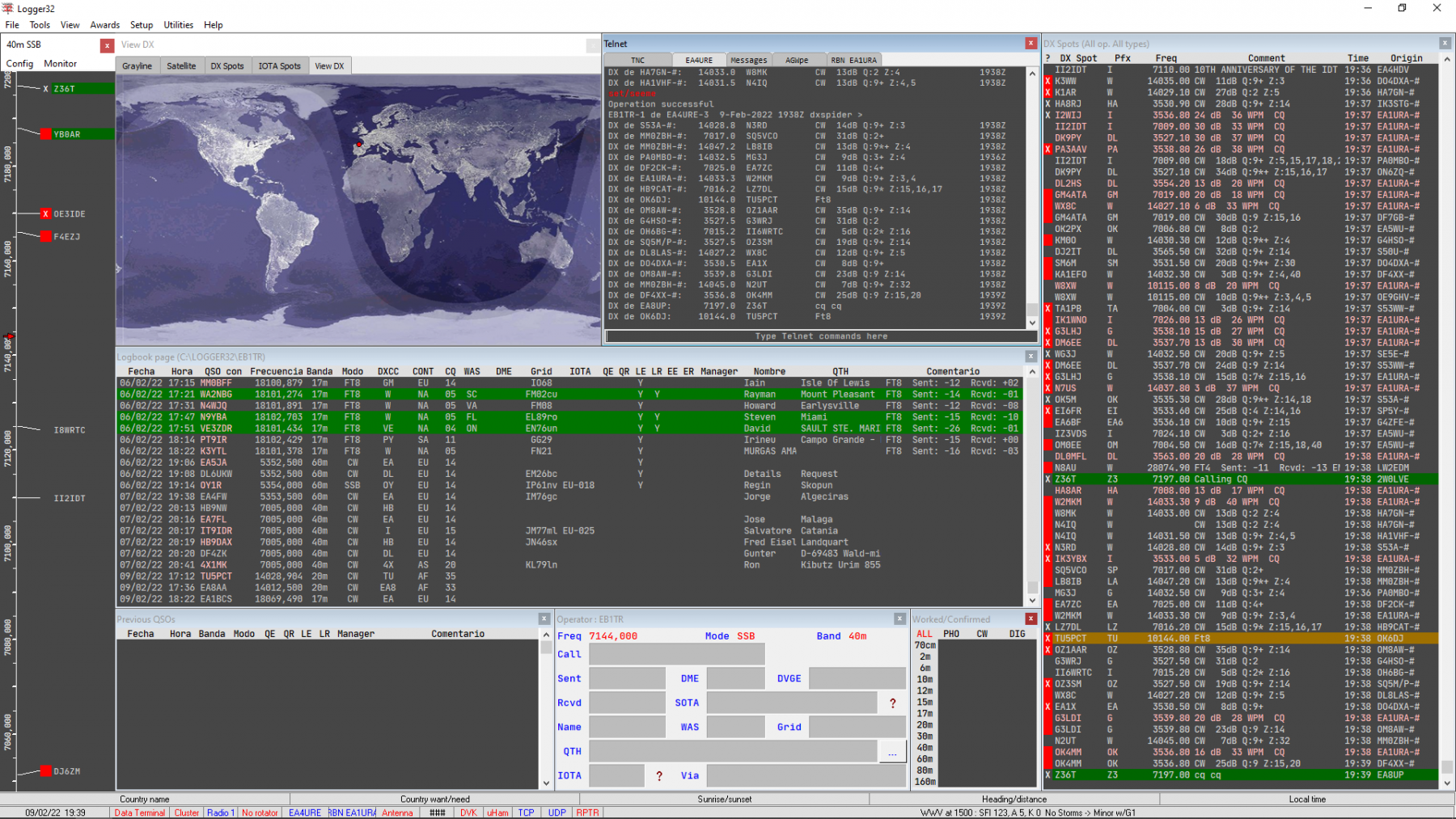Click the red frequency pointer on bandmap scale
Viewport: 1456px width, 819px height.
coord(10,336)
